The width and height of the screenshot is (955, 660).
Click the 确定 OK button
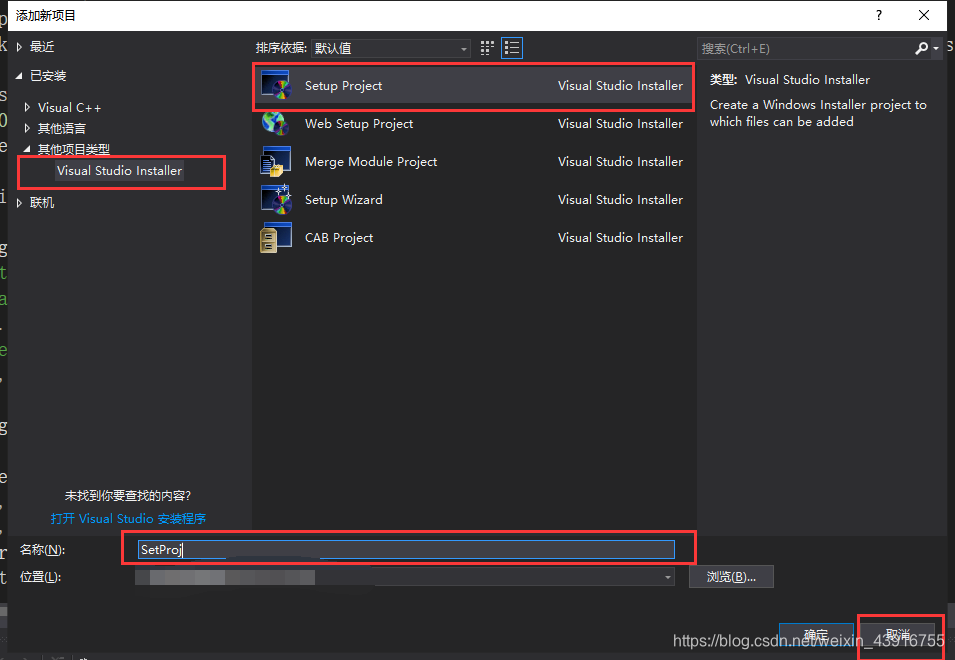pyautogui.click(x=816, y=635)
